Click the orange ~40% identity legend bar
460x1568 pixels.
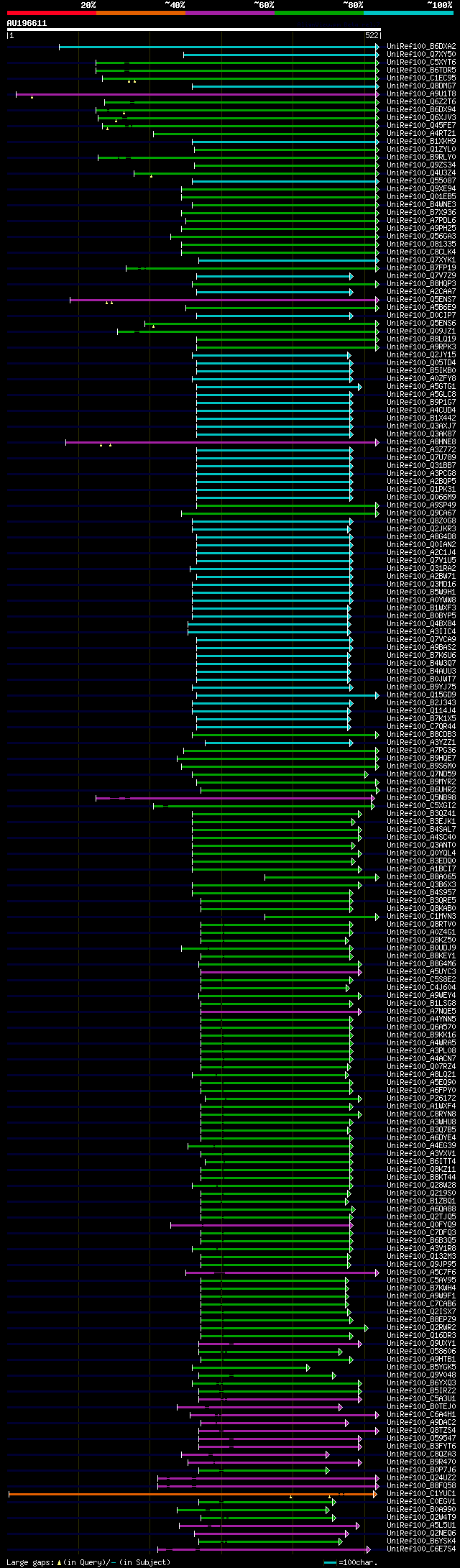point(141,13)
